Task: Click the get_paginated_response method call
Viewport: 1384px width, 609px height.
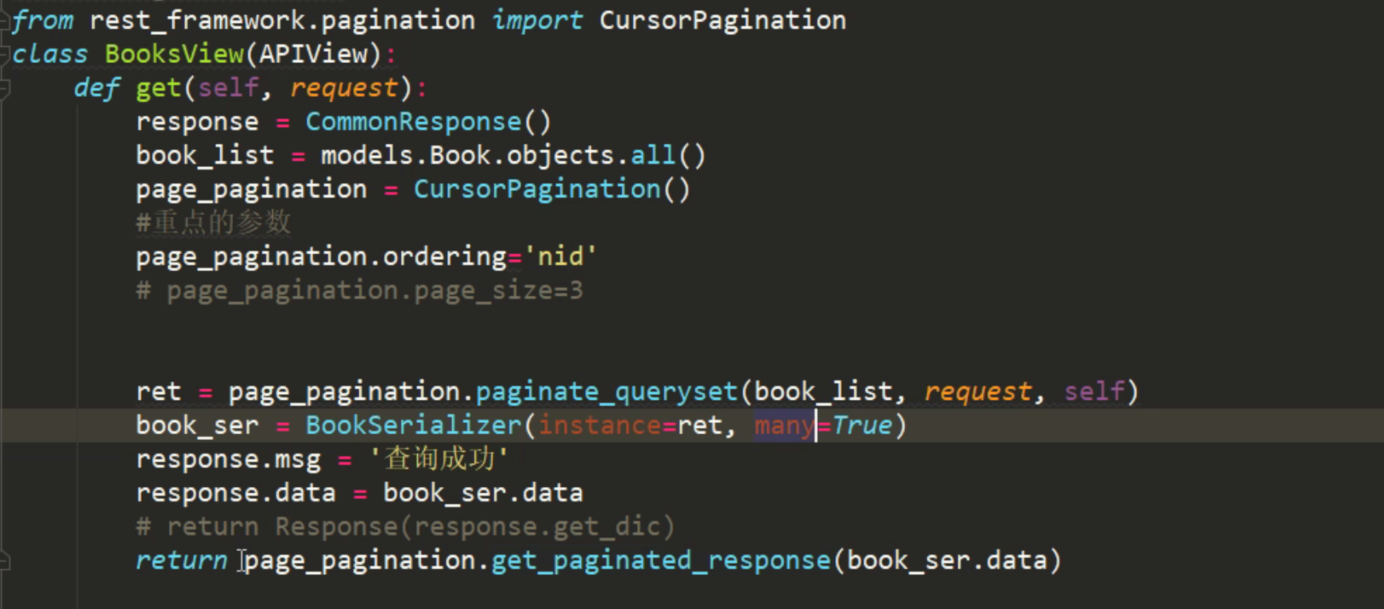Action: (660, 561)
